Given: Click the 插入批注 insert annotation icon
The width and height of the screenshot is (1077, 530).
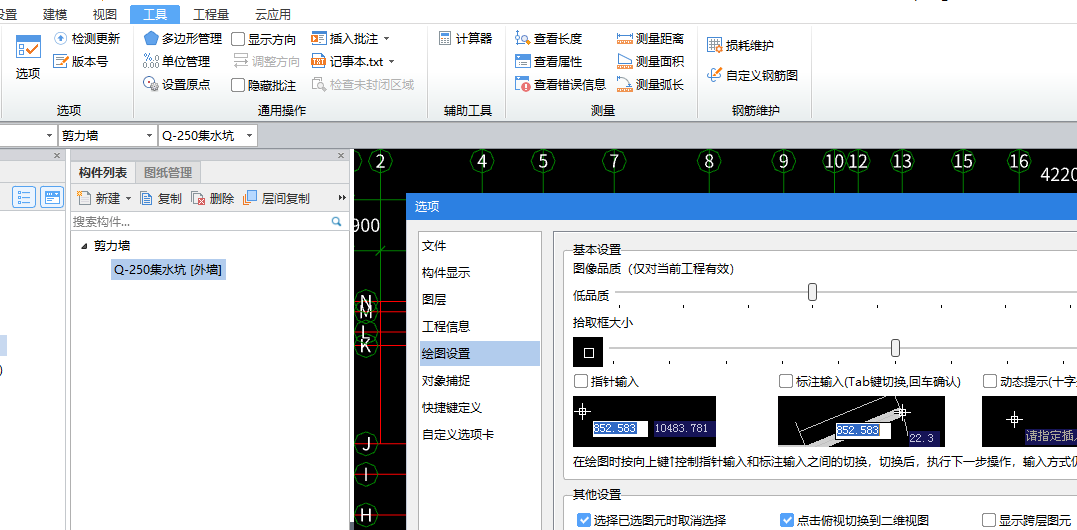Looking at the screenshot, I should pos(318,38).
